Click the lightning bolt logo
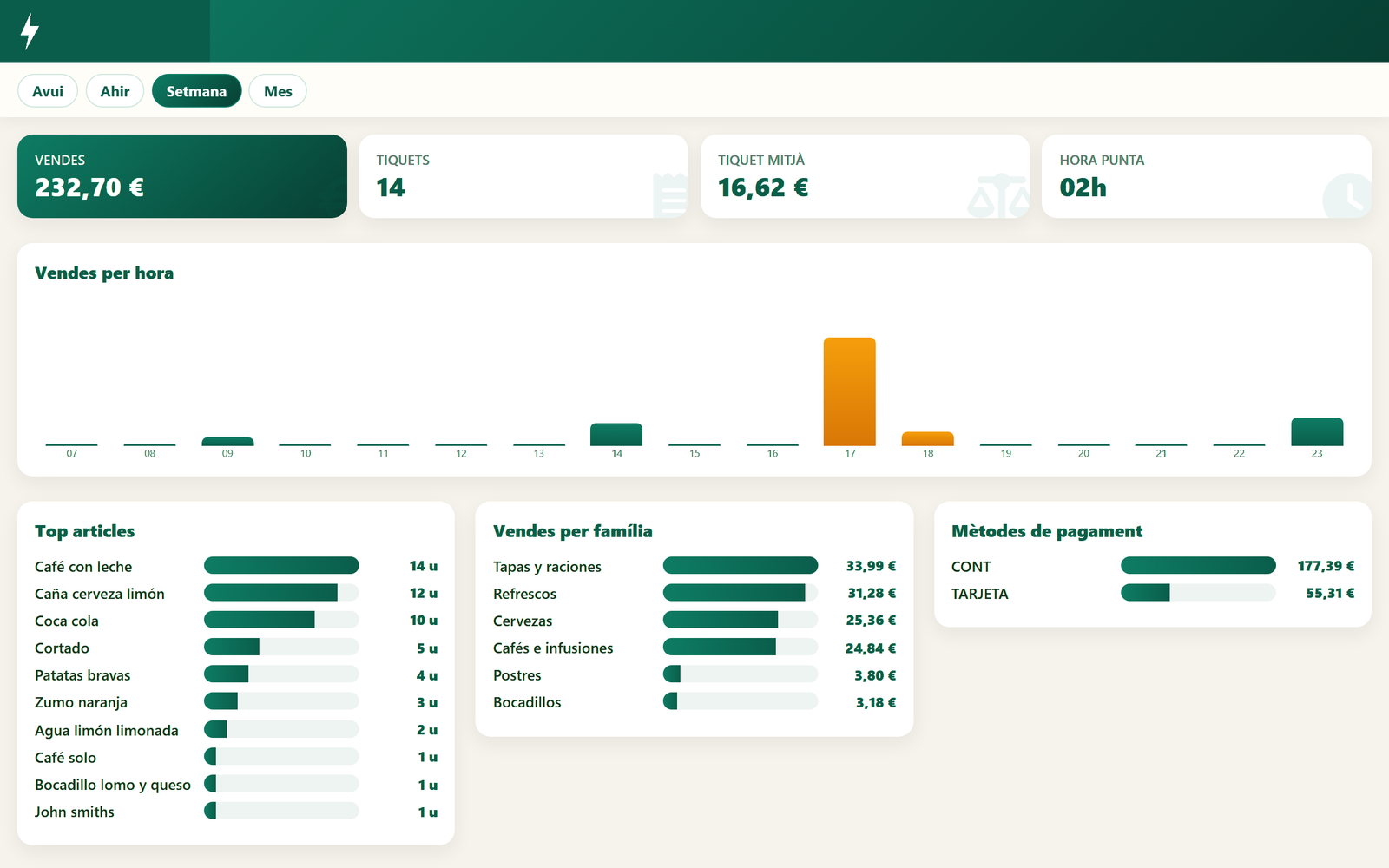Screen dimensions: 1389x868 click(x=30, y=31)
